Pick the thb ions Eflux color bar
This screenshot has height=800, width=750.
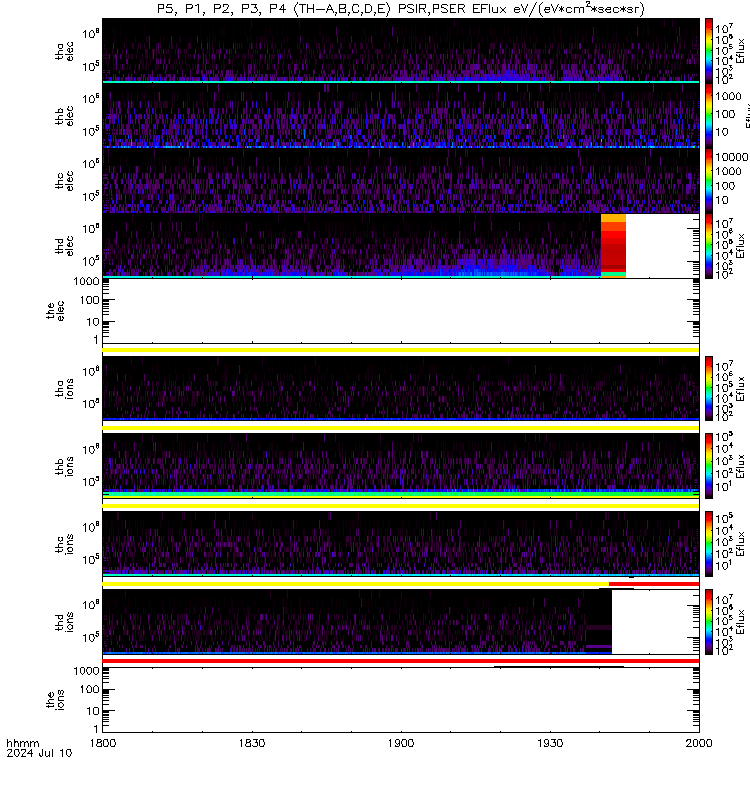[709, 466]
